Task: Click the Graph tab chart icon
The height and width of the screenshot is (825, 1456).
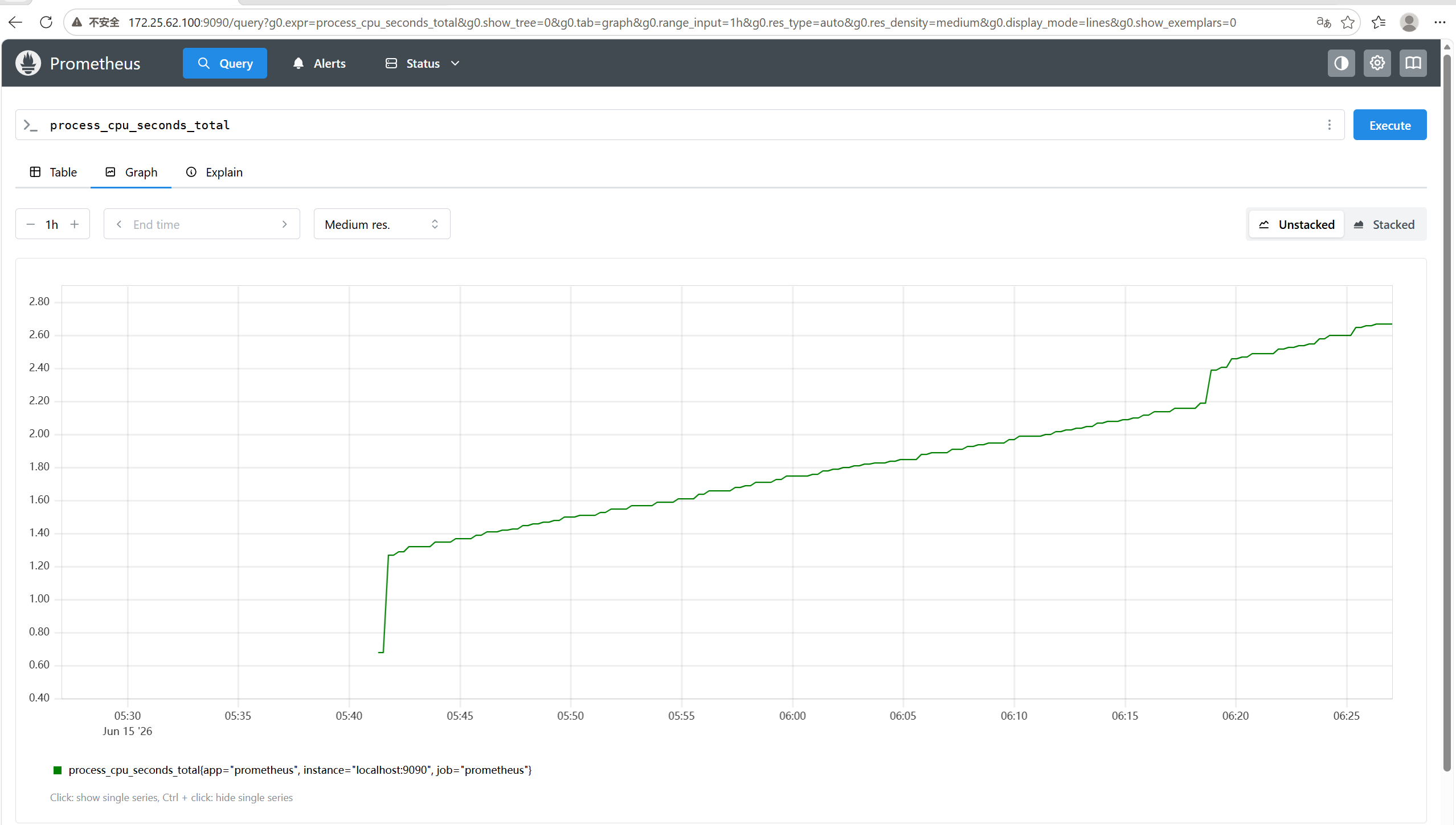Action: point(111,172)
